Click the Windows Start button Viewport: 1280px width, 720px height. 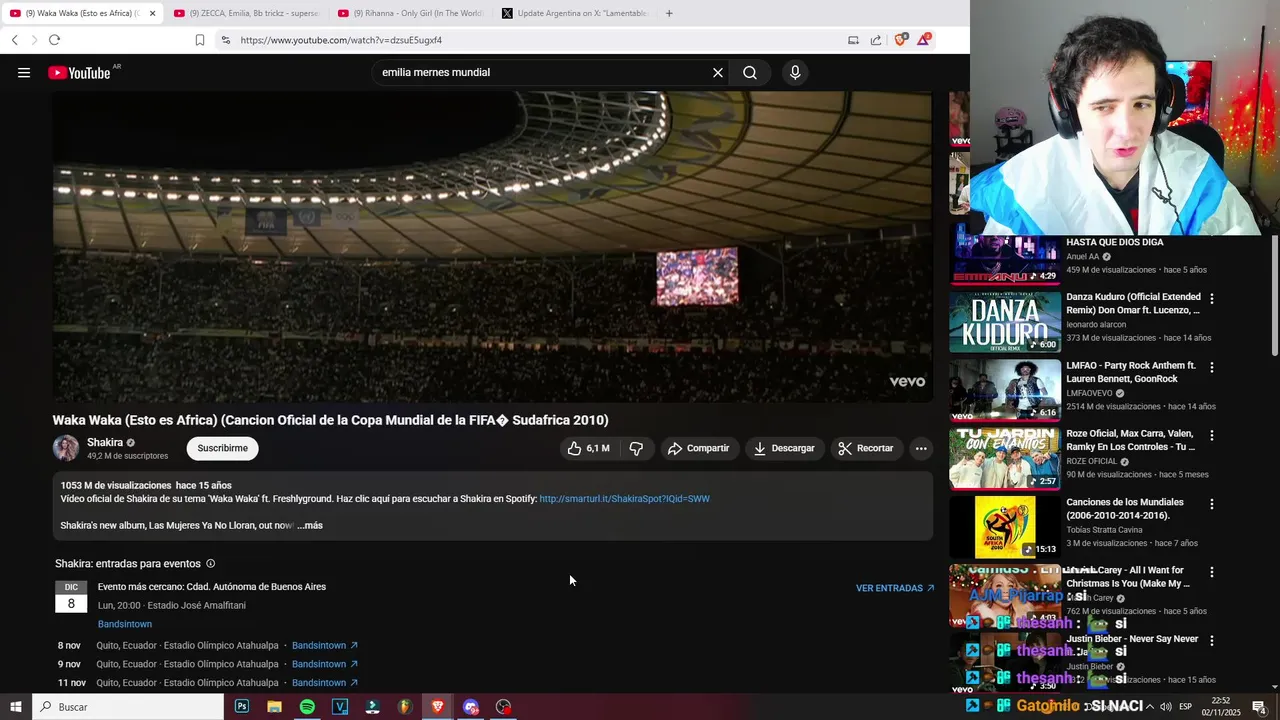tap(16, 707)
